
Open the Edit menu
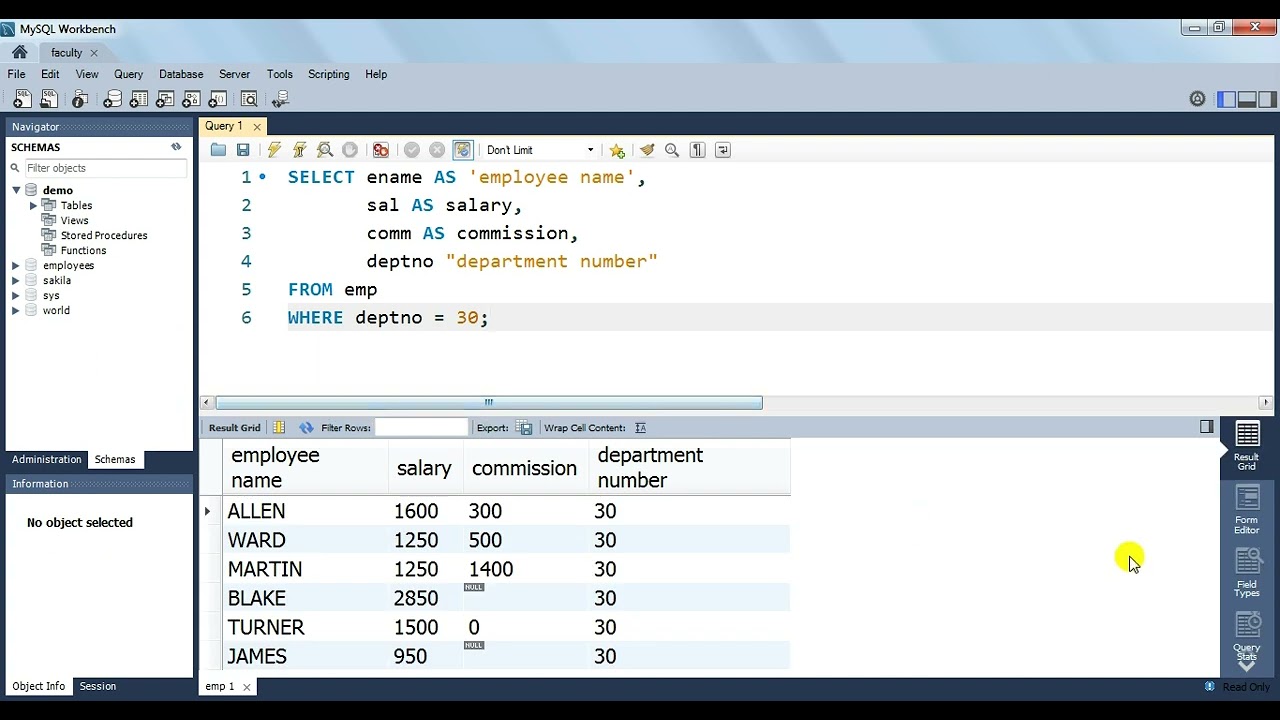[x=50, y=74]
